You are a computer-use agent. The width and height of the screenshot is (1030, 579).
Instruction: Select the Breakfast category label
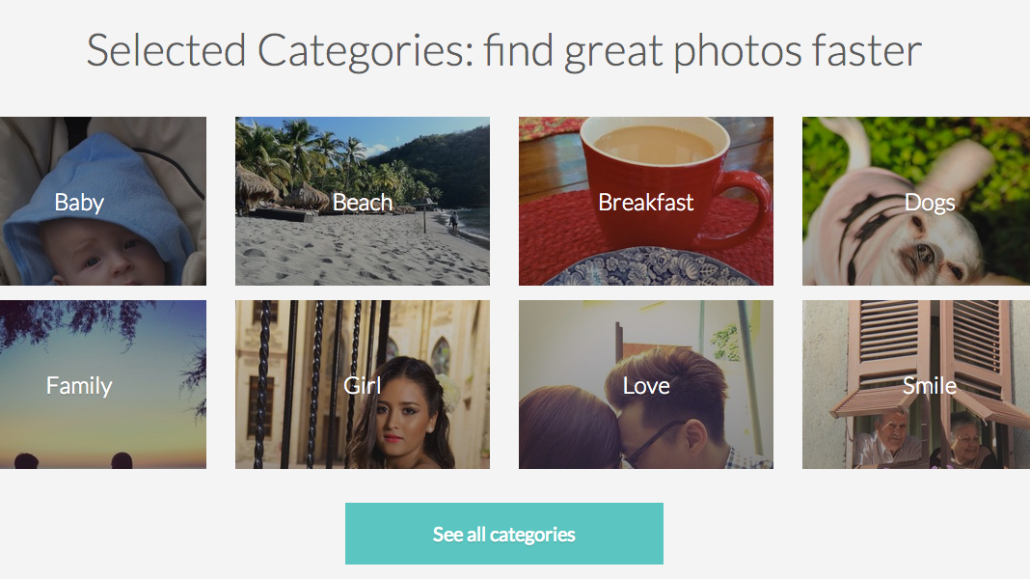[x=645, y=203]
